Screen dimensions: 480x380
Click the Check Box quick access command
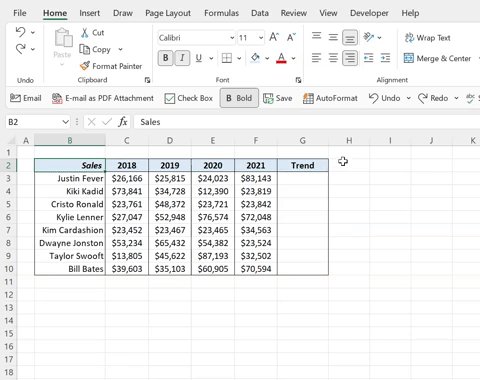(x=189, y=98)
